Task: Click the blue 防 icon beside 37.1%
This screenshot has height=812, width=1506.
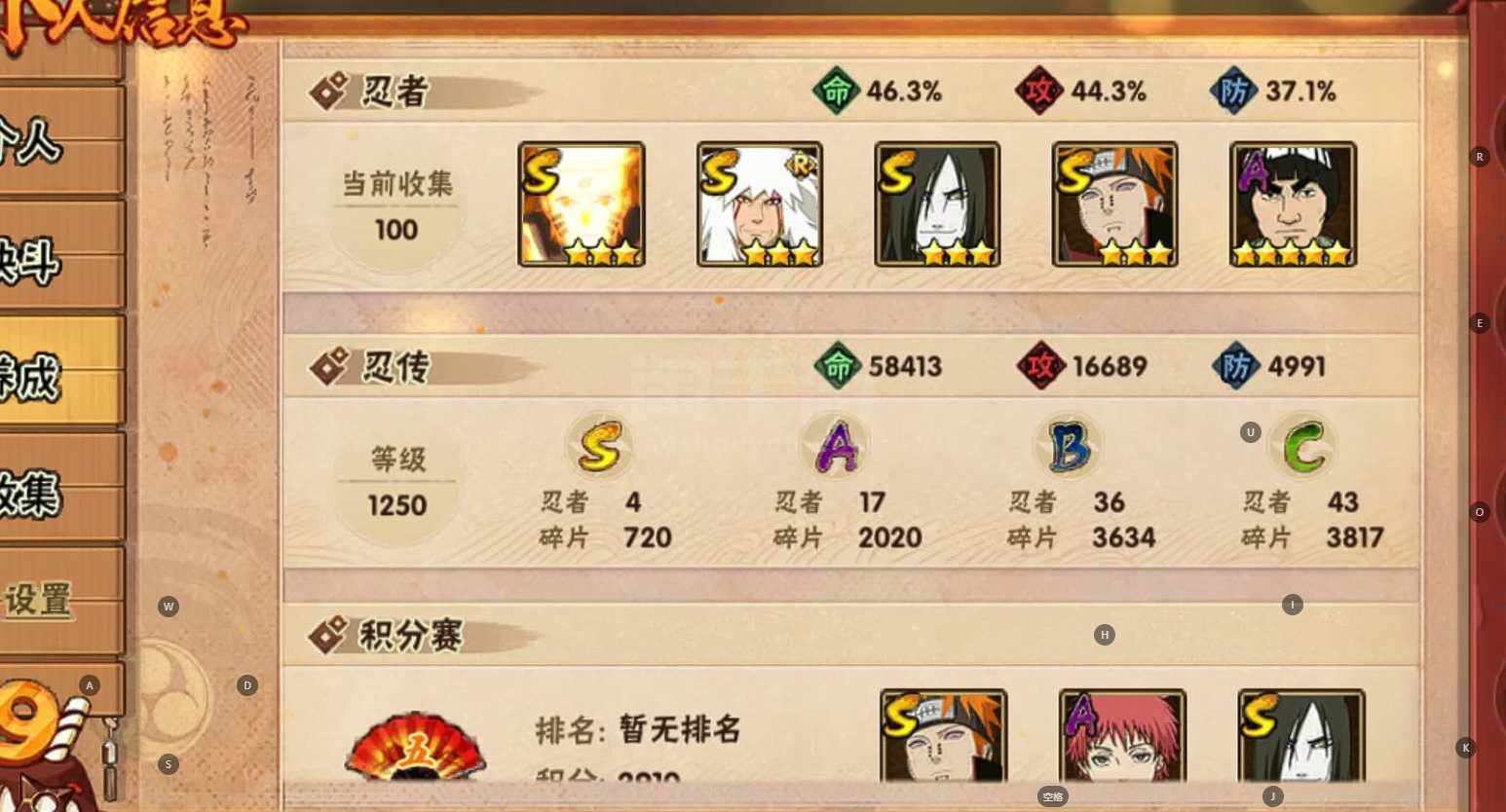Action: tap(1233, 91)
